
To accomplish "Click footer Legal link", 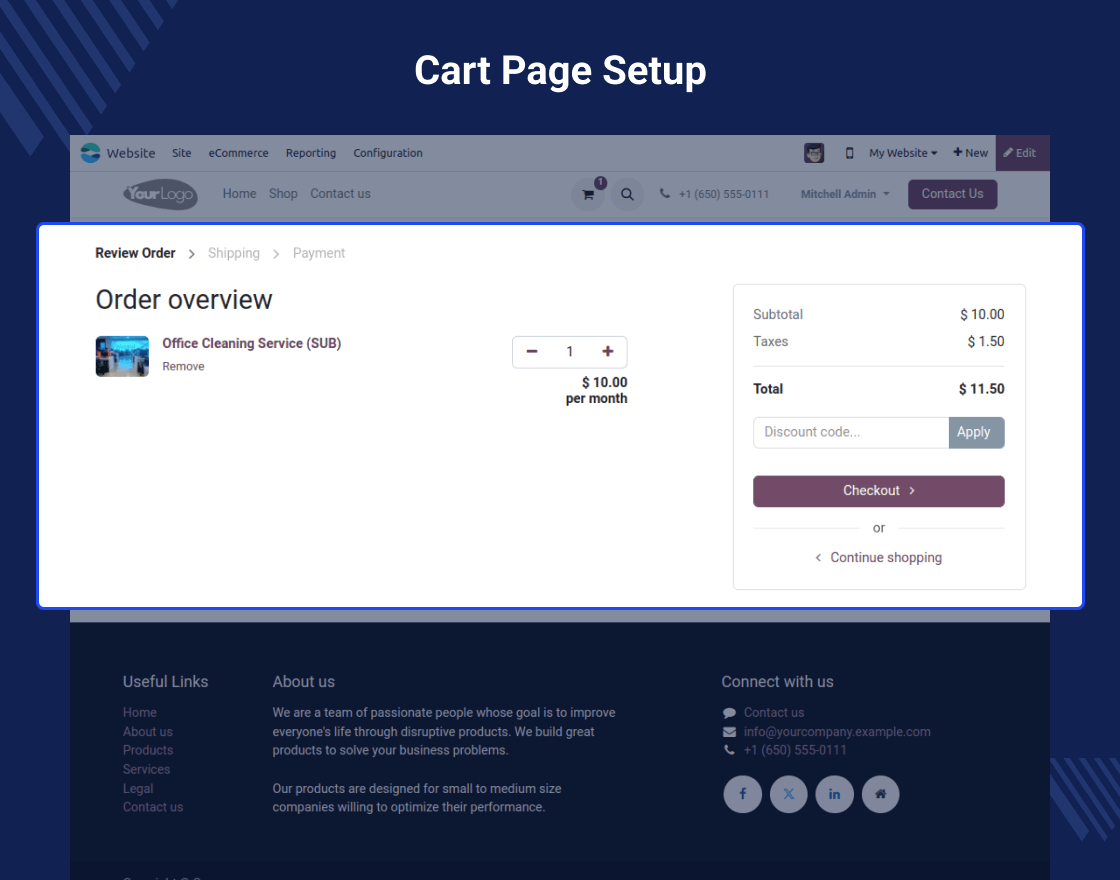I will [138, 789].
